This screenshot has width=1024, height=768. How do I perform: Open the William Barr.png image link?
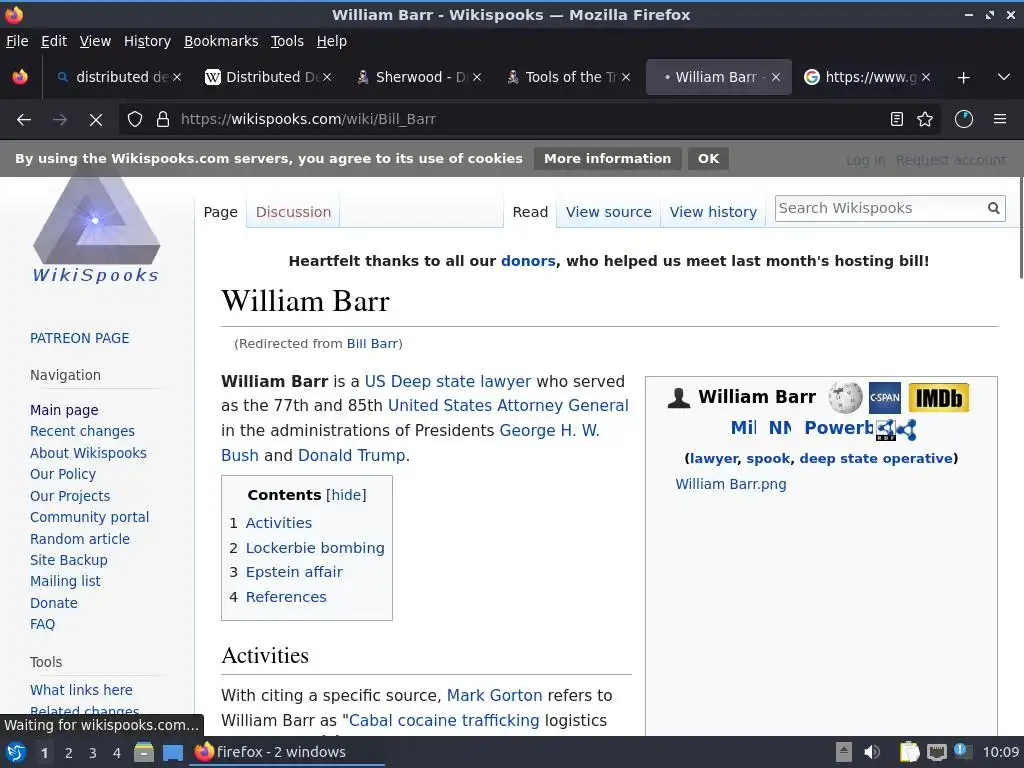(x=731, y=485)
